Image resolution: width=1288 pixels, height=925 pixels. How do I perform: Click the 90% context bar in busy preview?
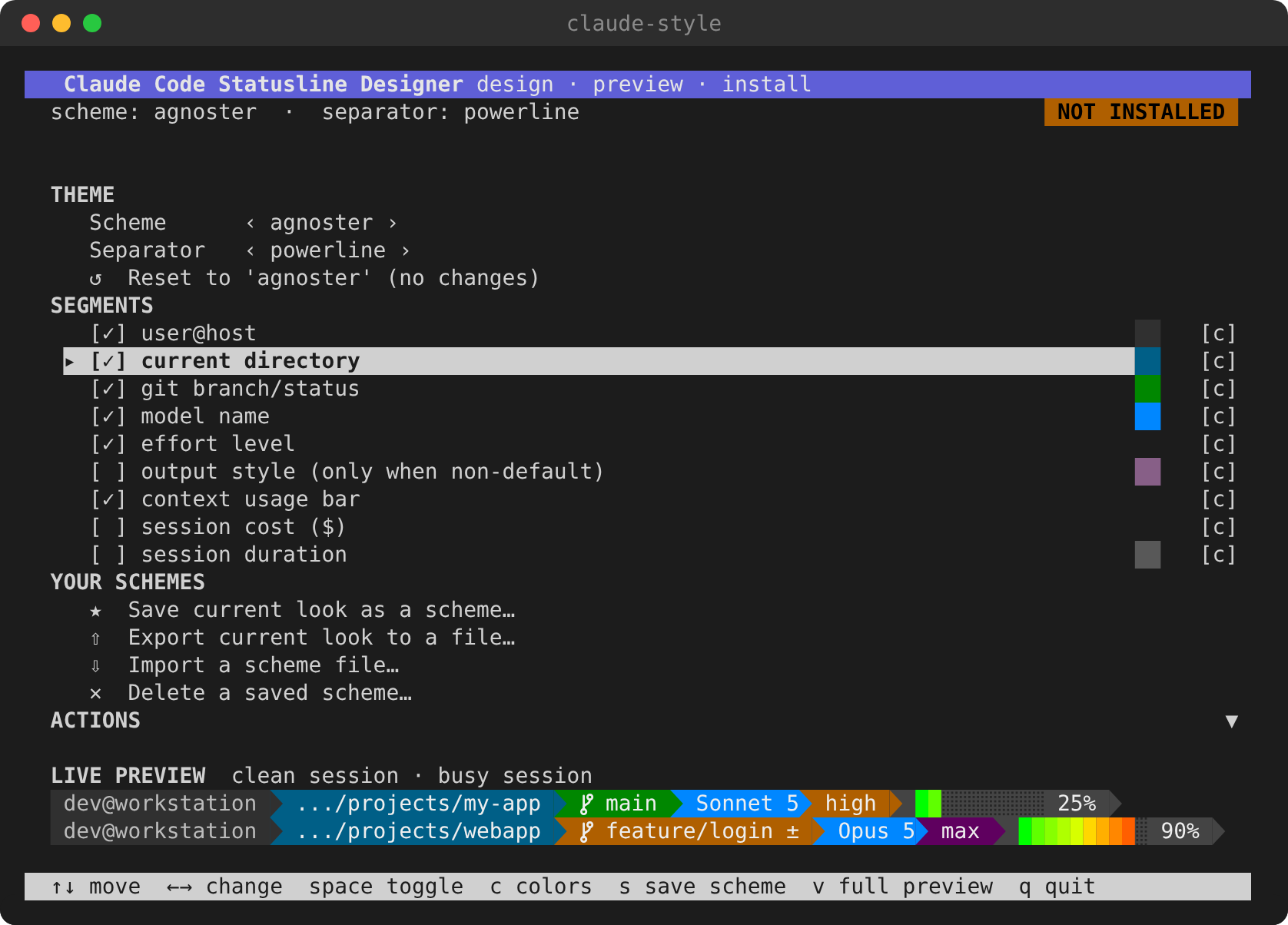pyautogui.click(x=1114, y=831)
